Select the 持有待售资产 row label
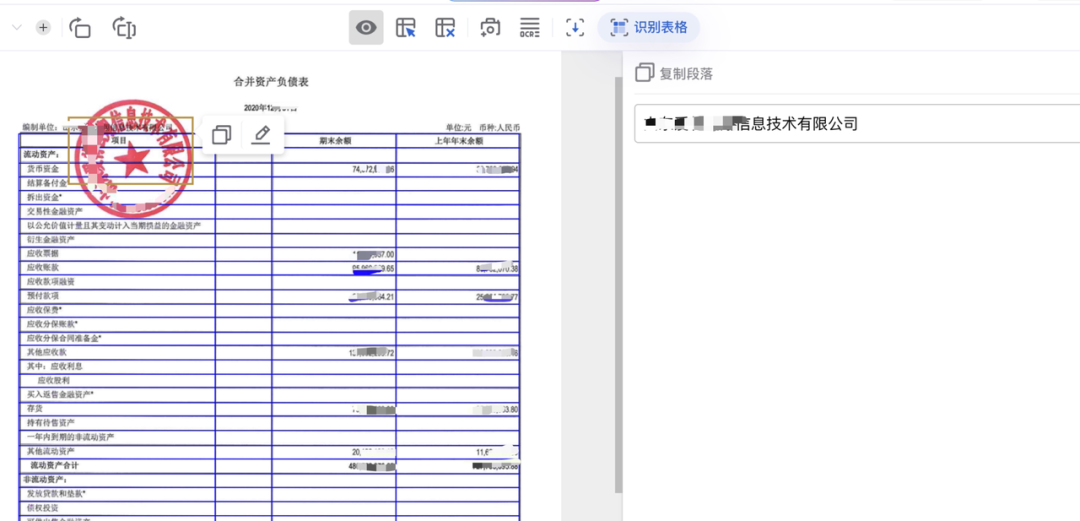1080x521 pixels. click(50, 422)
